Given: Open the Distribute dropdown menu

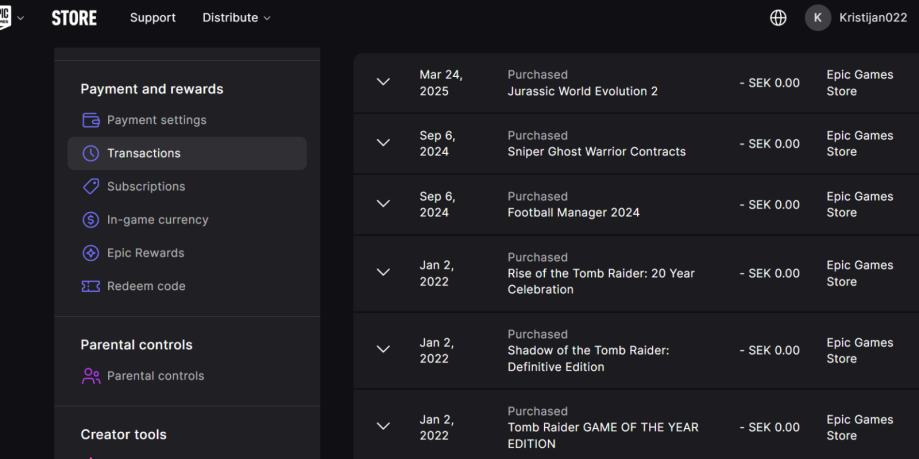Looking at the screenshot, I should click(x=236, y=18).
